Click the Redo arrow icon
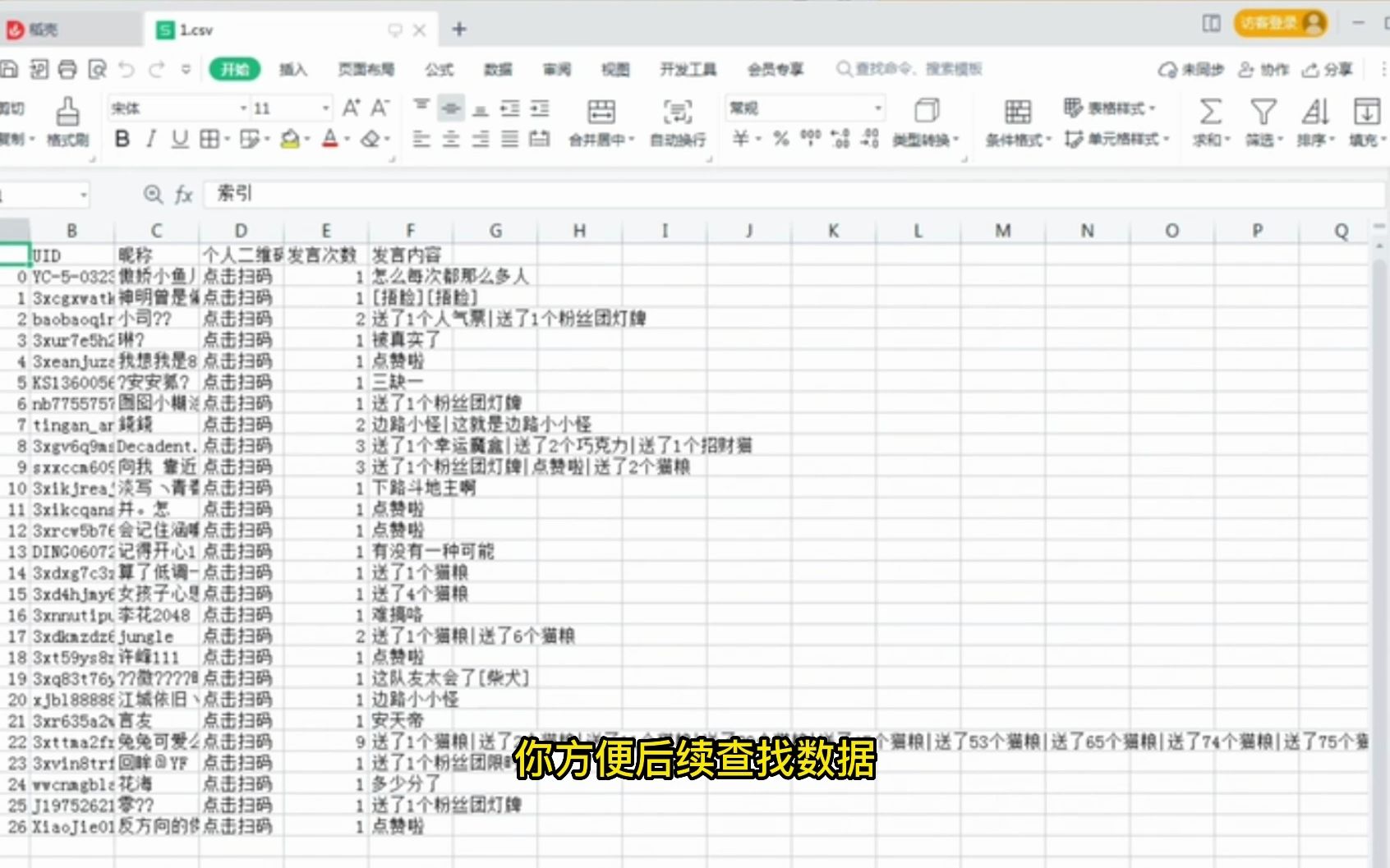 (x=157, y=70)
